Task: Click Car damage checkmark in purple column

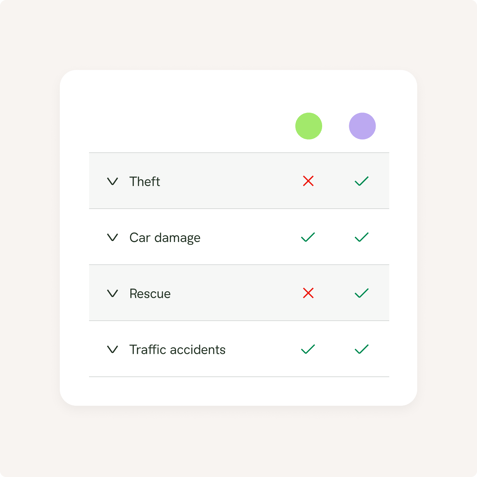Action: [361, 237]
